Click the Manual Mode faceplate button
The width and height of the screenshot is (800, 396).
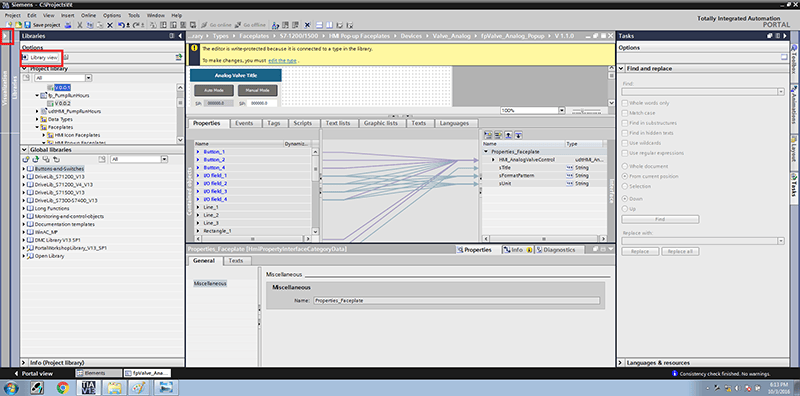258,90
